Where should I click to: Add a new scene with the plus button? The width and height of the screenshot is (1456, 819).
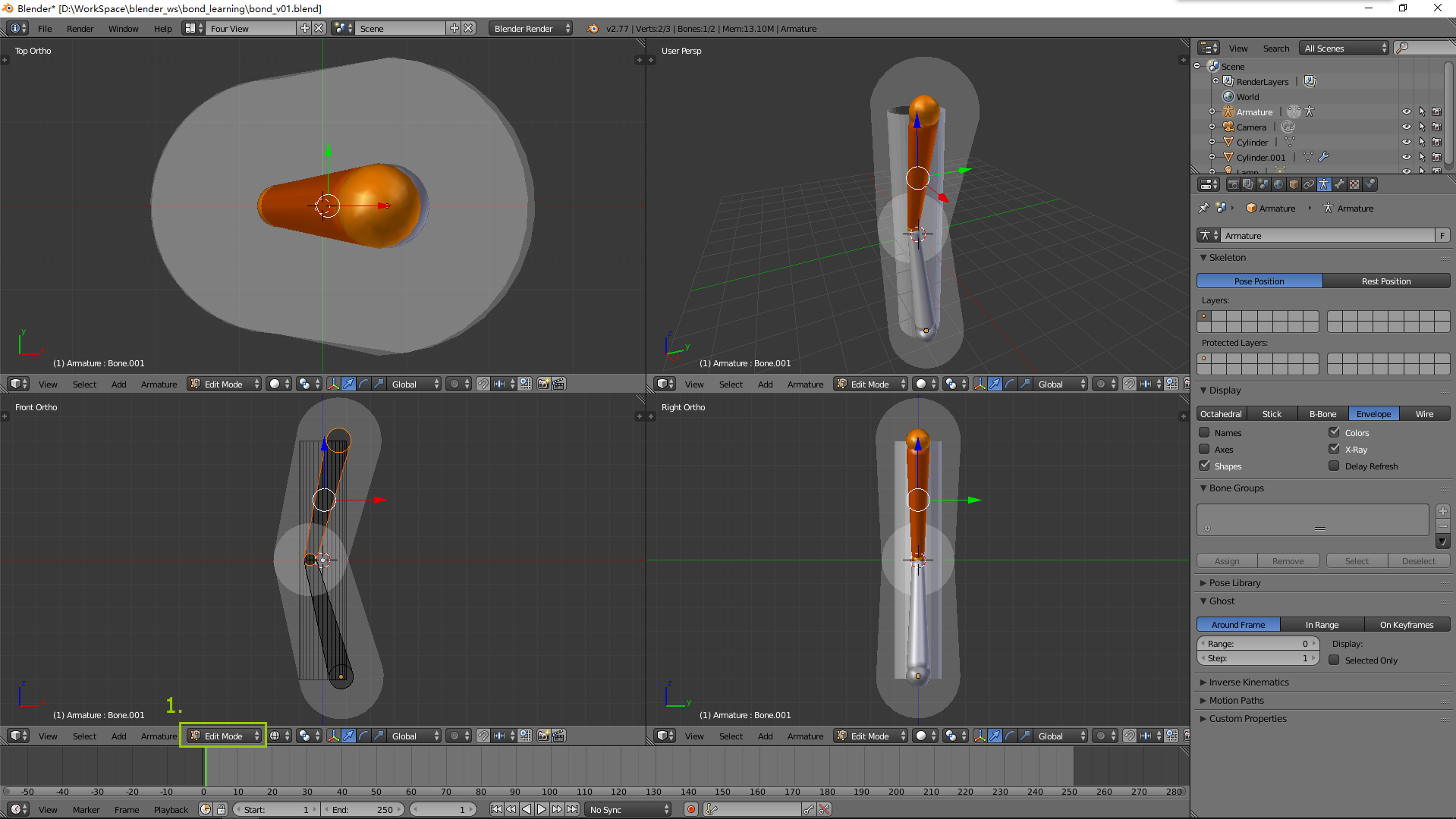click(x=454, y=29)
